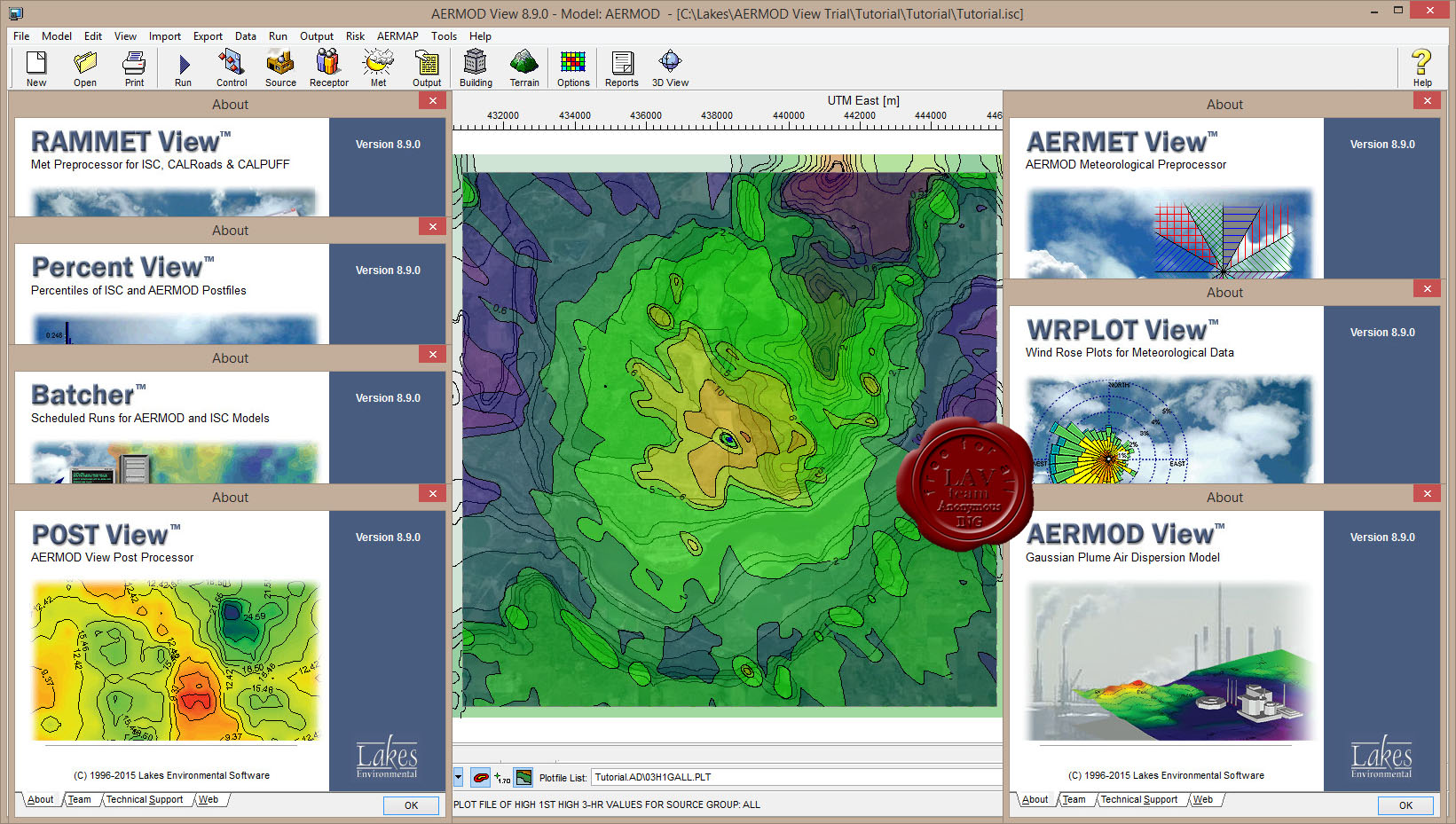The image size is (1456, 824).
Task: Click the AERMET View sky graphic
Action: [1169, 233]
